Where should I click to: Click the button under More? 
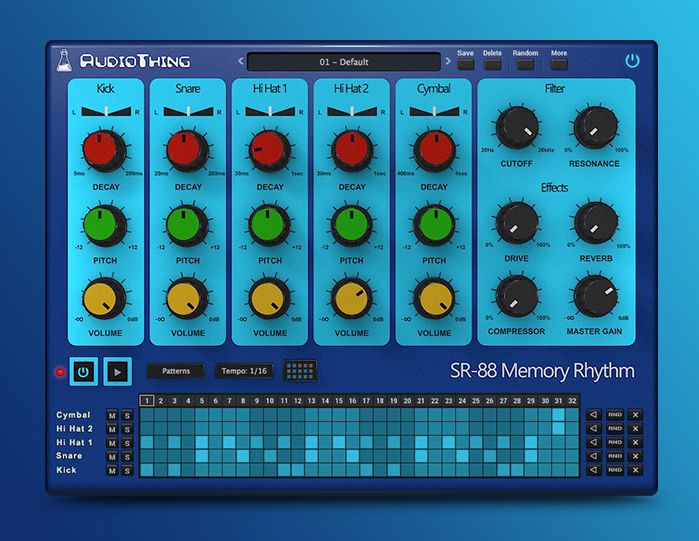pyautogui.click(x=558, y=65)
